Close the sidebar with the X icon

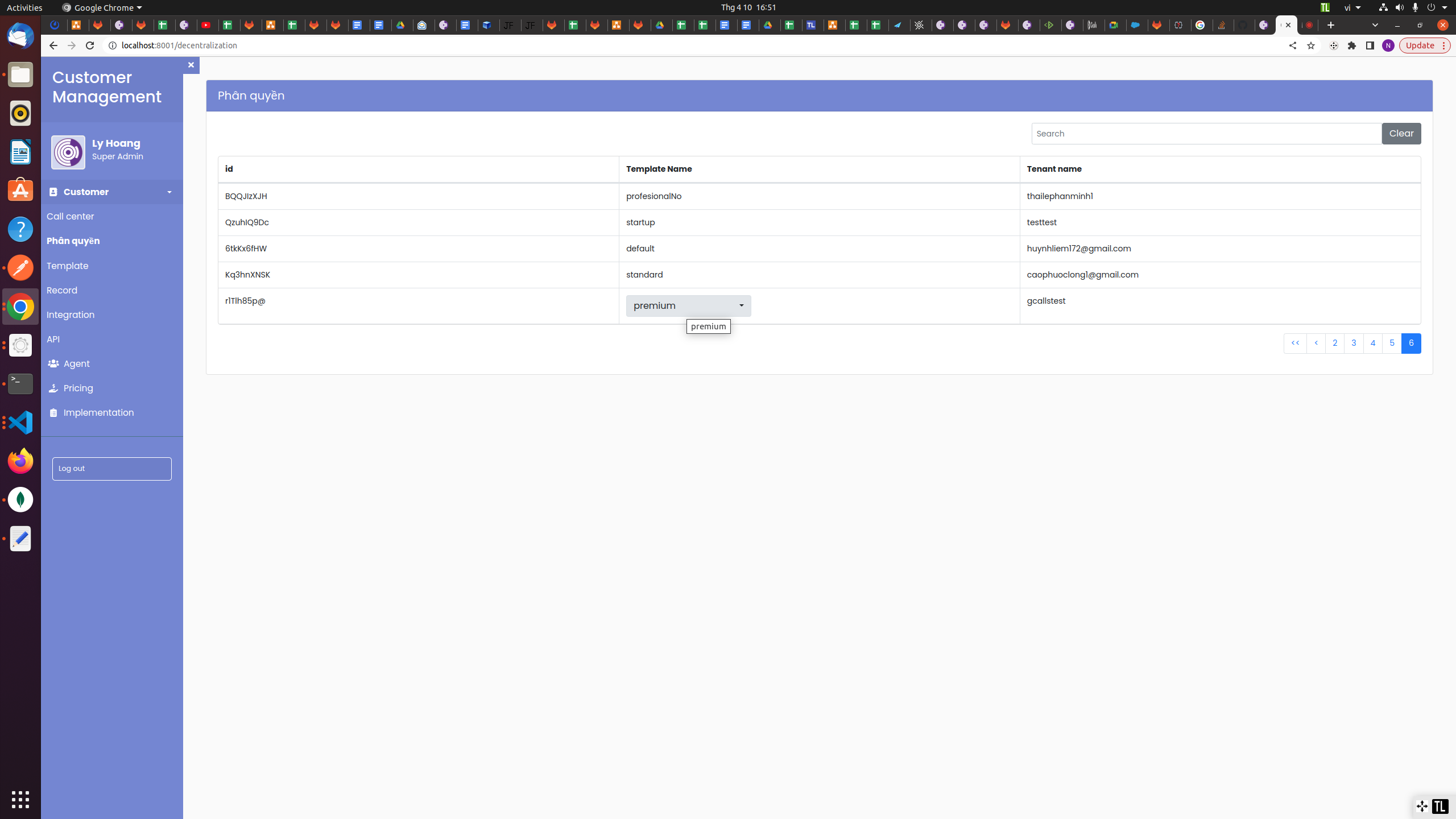click(x=191, y=65)
